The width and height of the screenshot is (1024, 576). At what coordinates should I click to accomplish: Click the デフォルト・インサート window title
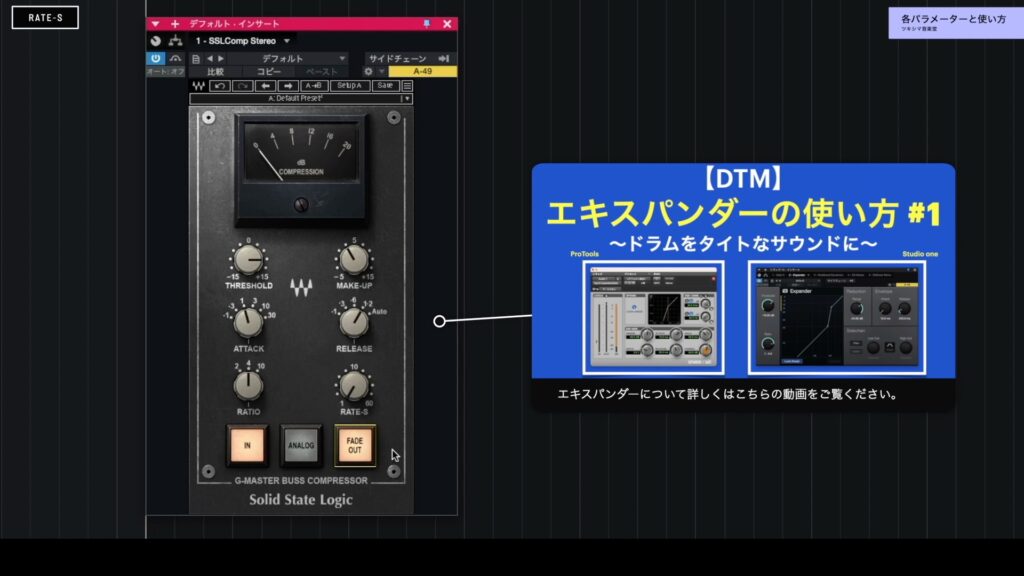click(234, 24)
